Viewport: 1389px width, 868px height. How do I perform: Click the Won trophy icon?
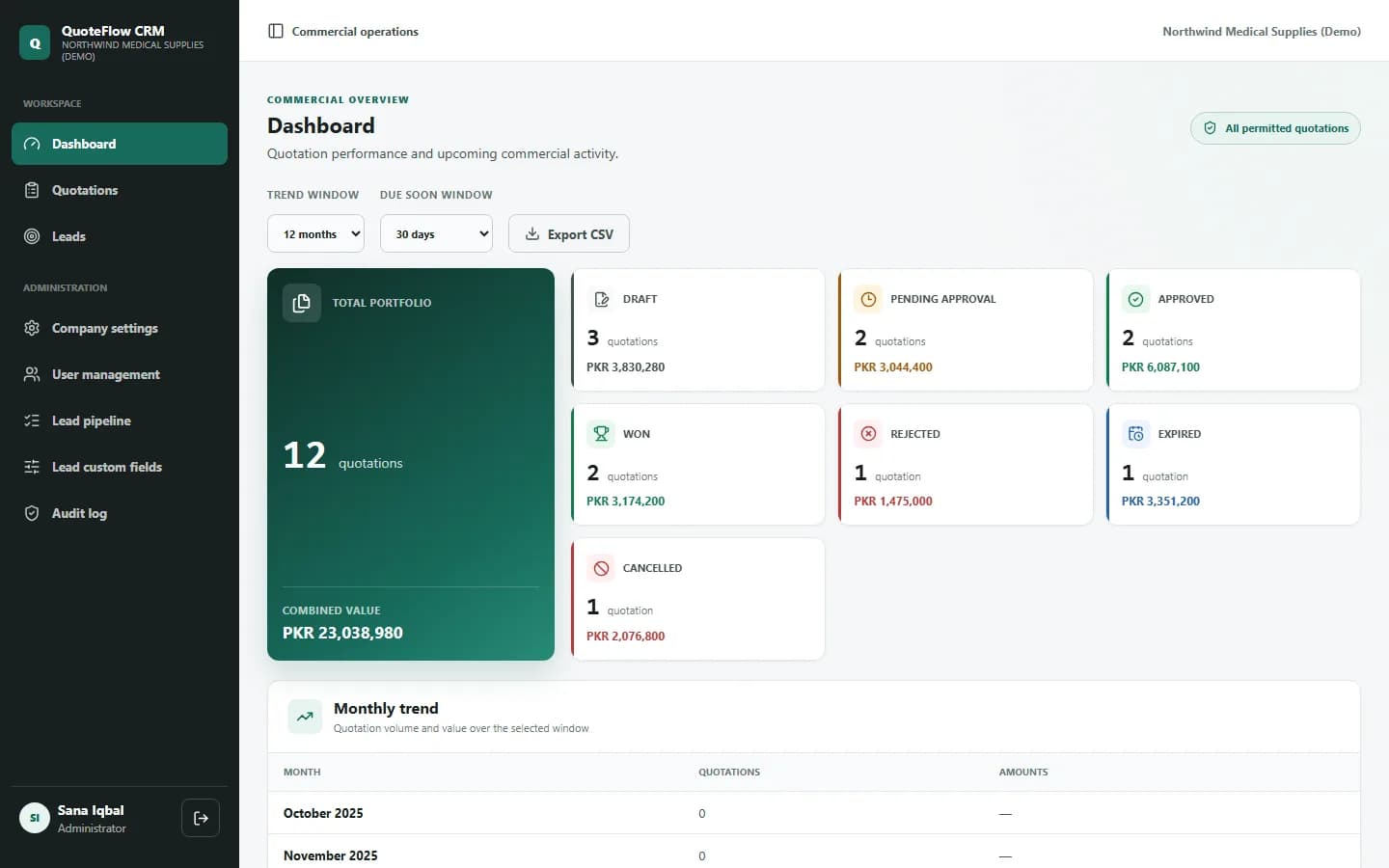(x=601, y=434)
